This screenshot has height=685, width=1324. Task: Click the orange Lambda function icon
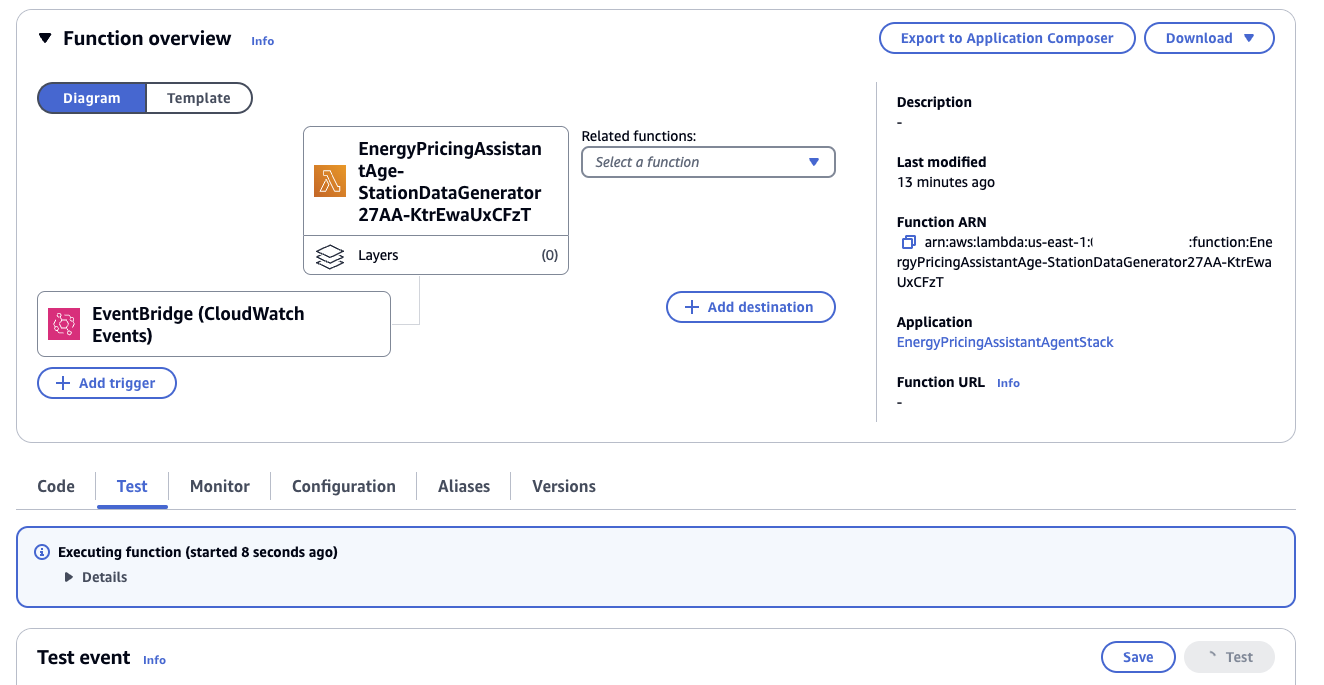click(330, 181)
